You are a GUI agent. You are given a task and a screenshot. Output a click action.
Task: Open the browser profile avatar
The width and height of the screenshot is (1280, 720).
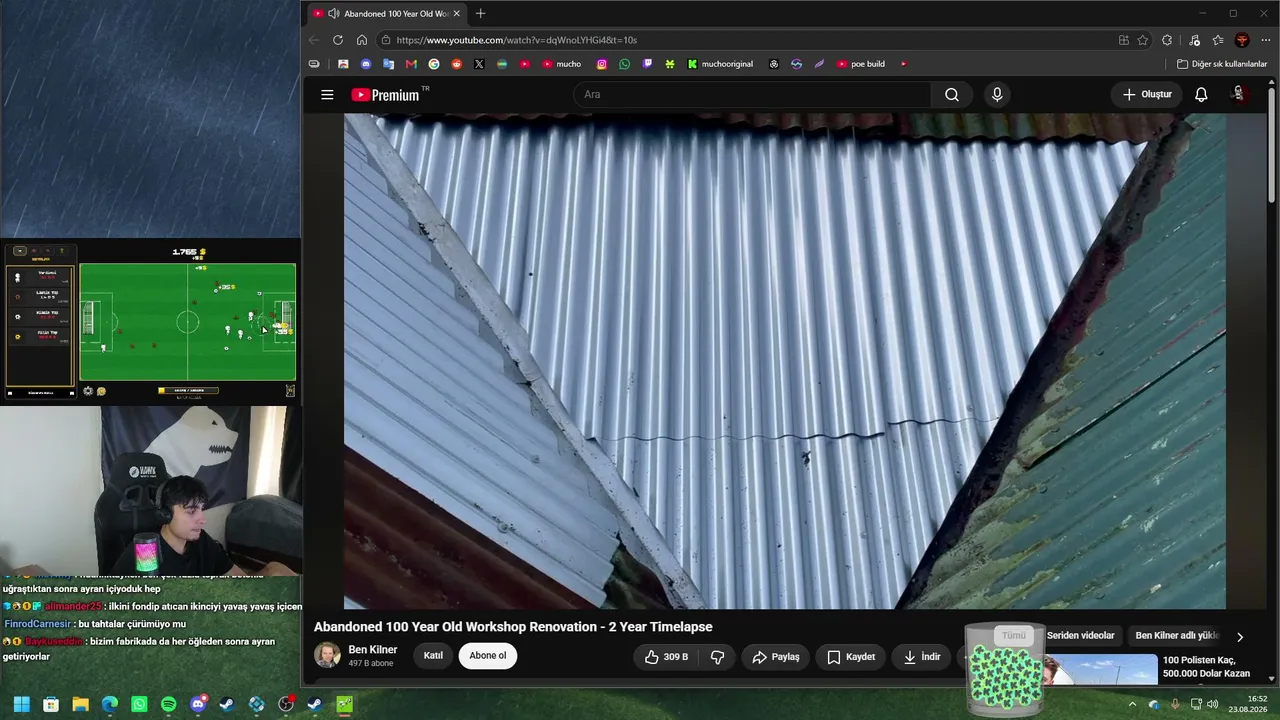pos(1242,40)
